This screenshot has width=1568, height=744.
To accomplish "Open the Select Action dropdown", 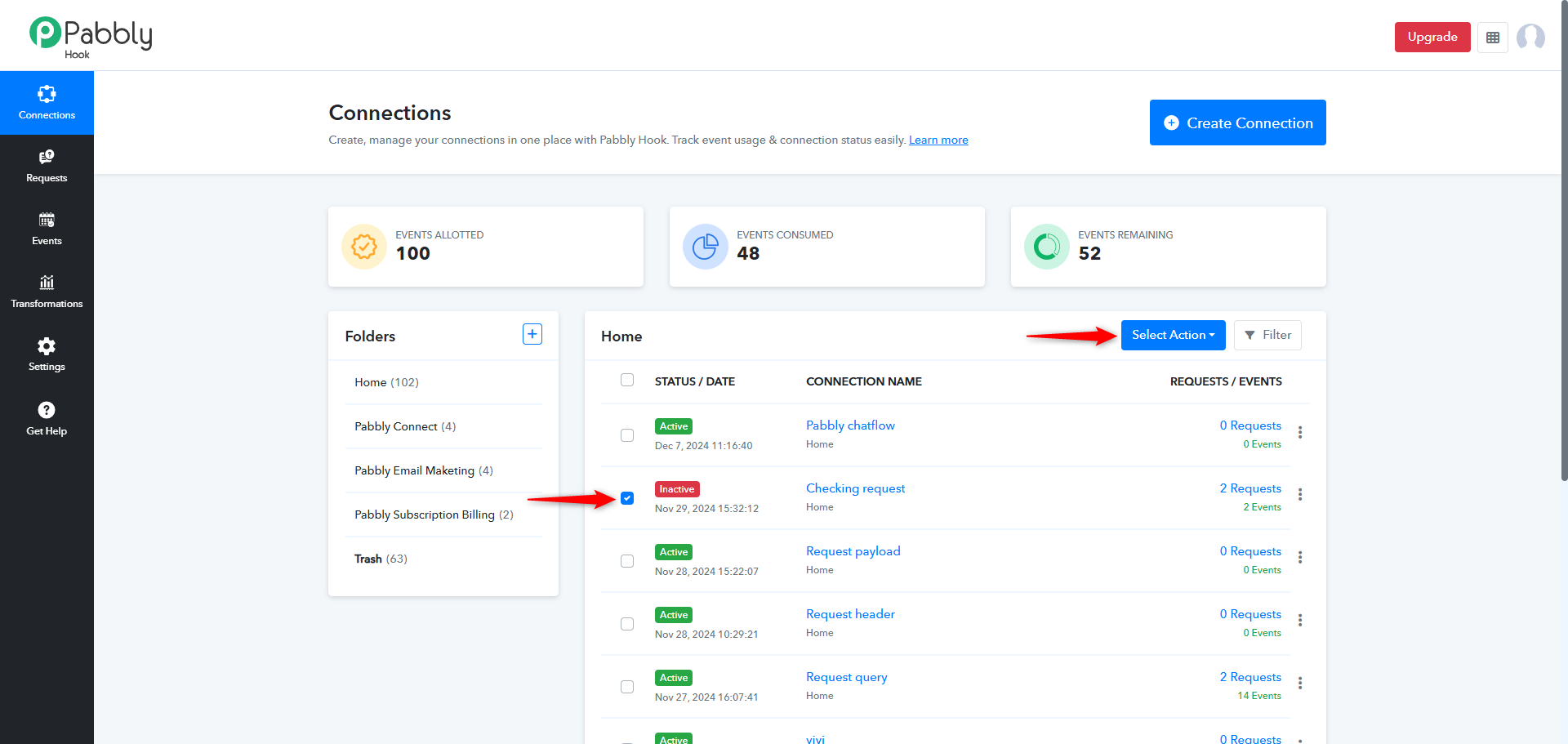I will [1173, 335].
